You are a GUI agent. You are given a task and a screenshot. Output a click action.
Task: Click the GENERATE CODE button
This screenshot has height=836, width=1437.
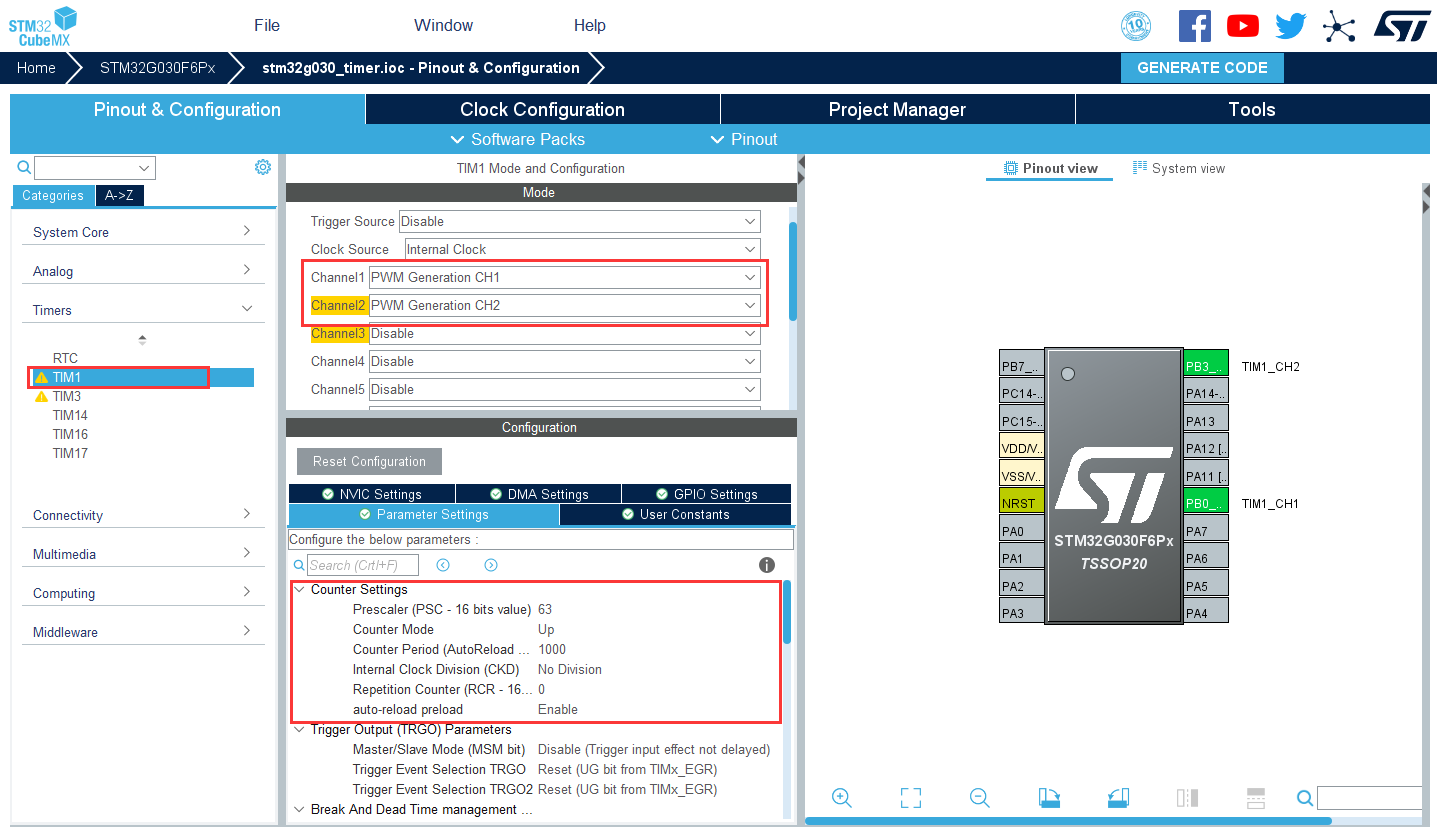click(1202, 68)
